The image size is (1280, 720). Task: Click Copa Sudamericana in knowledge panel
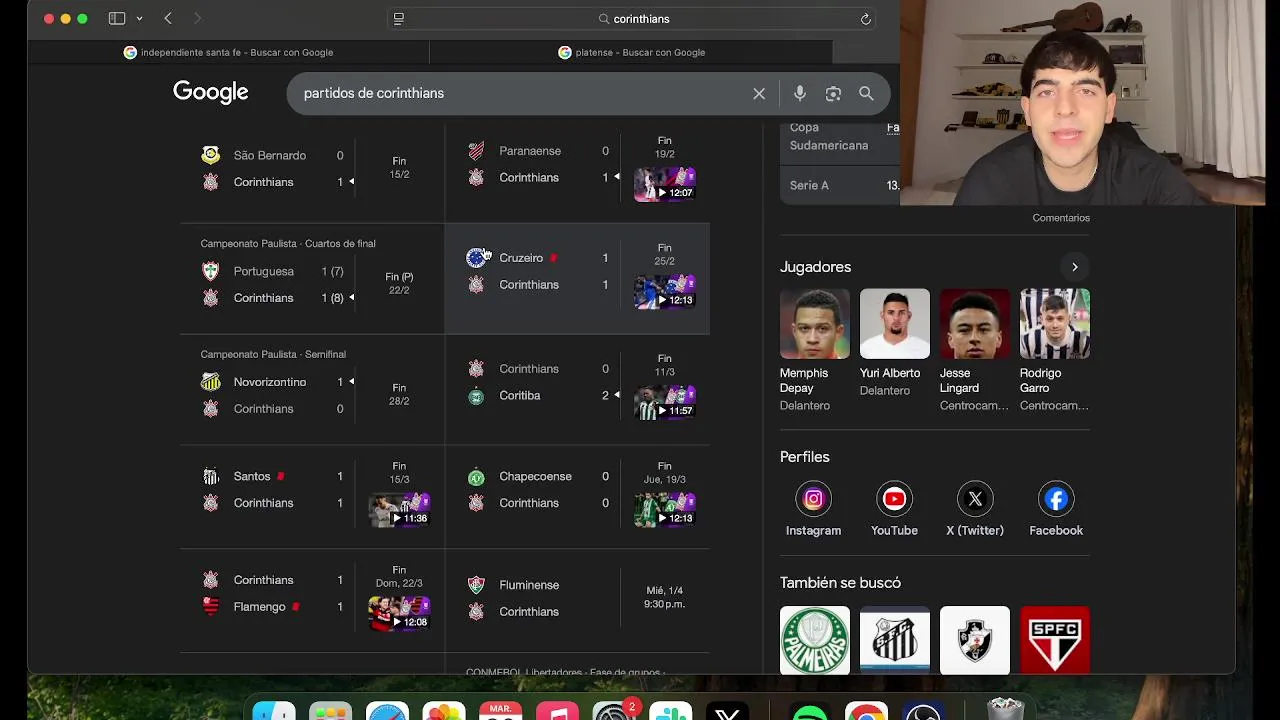click(829, 136)
